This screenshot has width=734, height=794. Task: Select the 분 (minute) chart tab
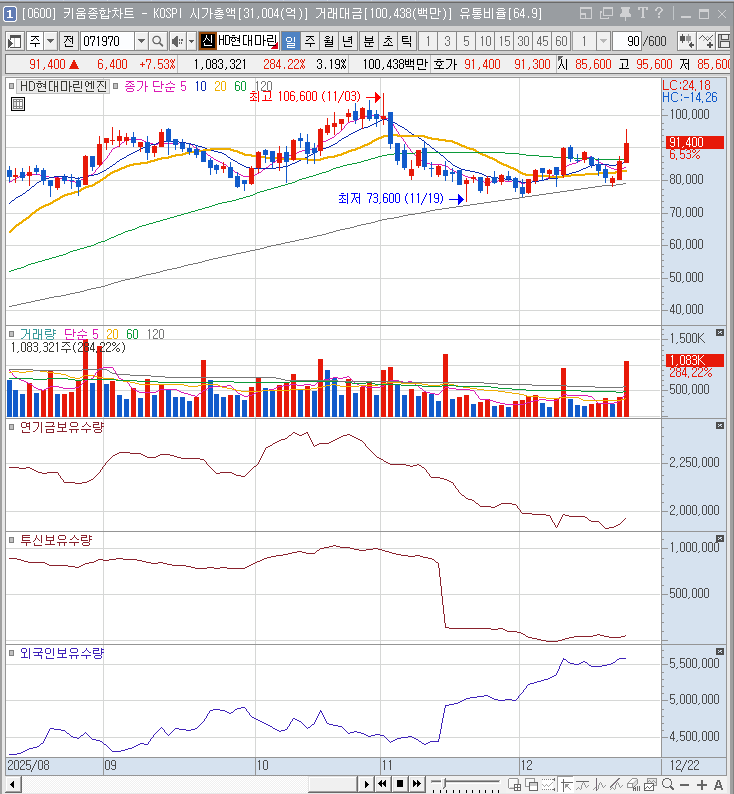(x=368, y=41)
